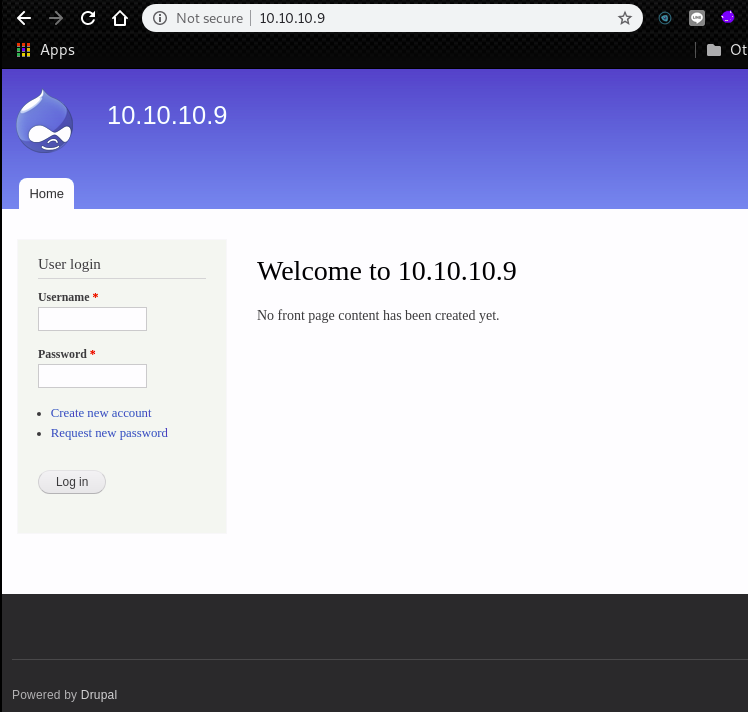This screenshot has height=712, width=748.
Task: Click the blue circular extension icon
Action: coord(665,18)
